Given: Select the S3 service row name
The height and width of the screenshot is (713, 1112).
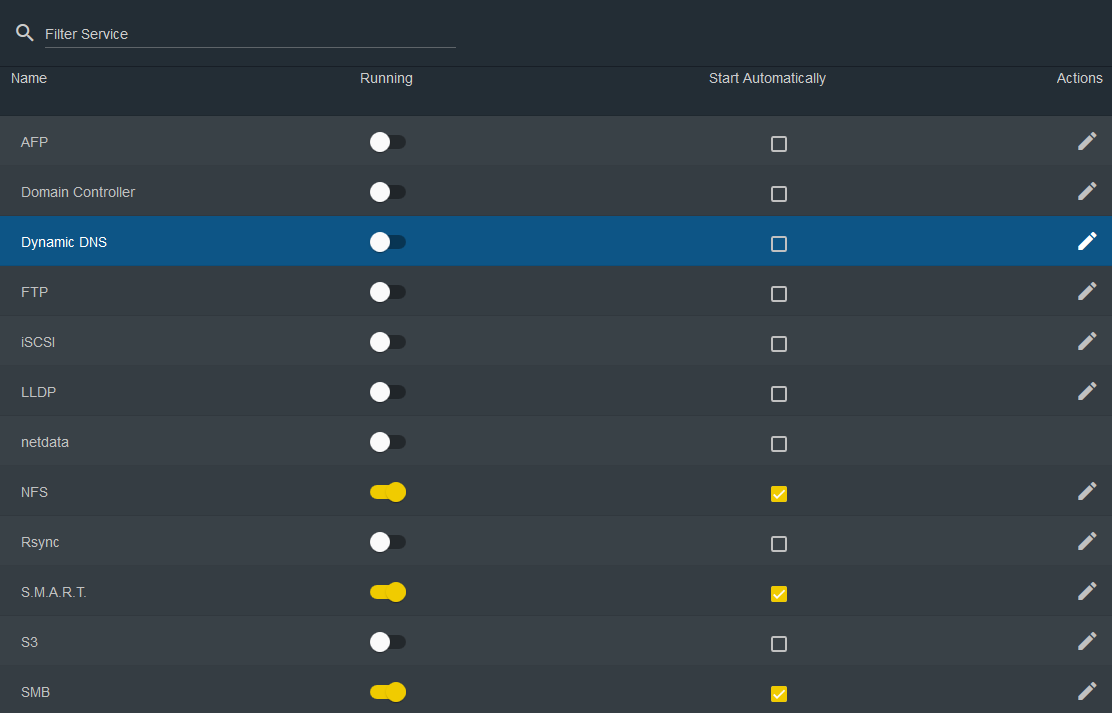Looking at the screenshot, I should click(x=29, y=642).
